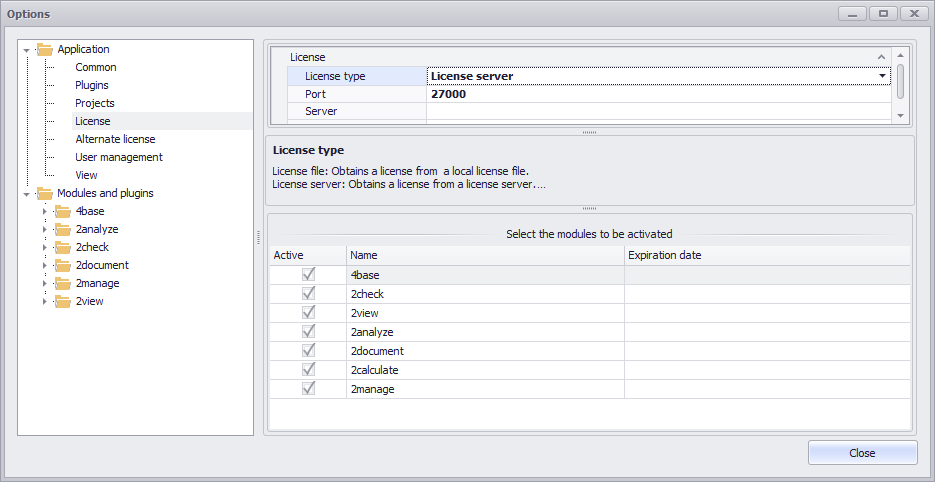This screenshot has width=935, height=482.
Task: Expand the 2view tree node
Action: click(x=45, y=301)
